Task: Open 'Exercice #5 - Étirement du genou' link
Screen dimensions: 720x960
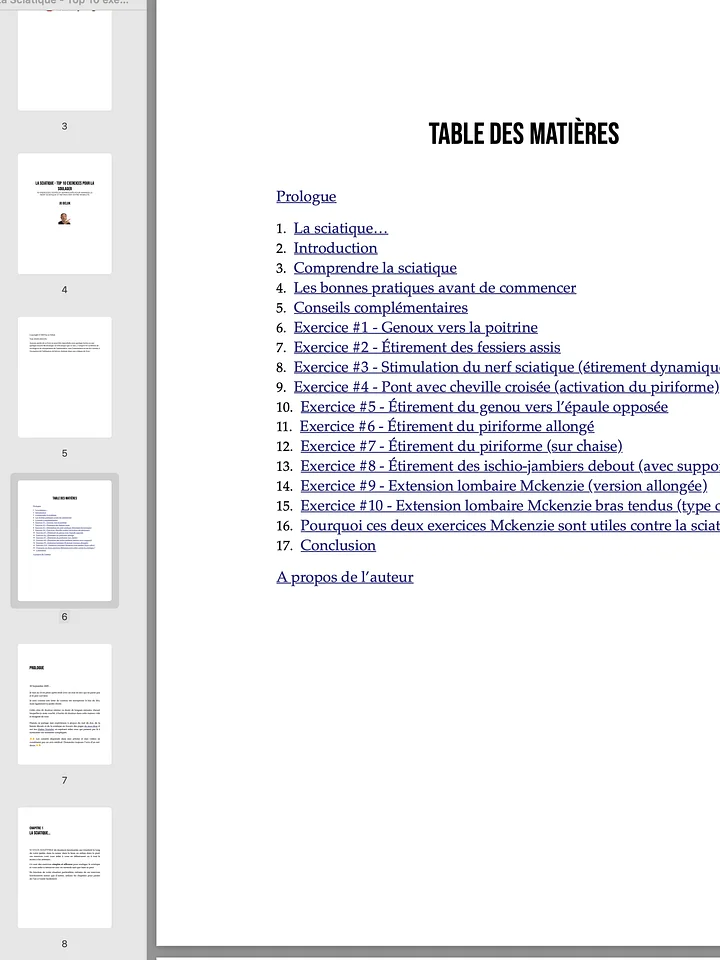Action: point(484,407)
